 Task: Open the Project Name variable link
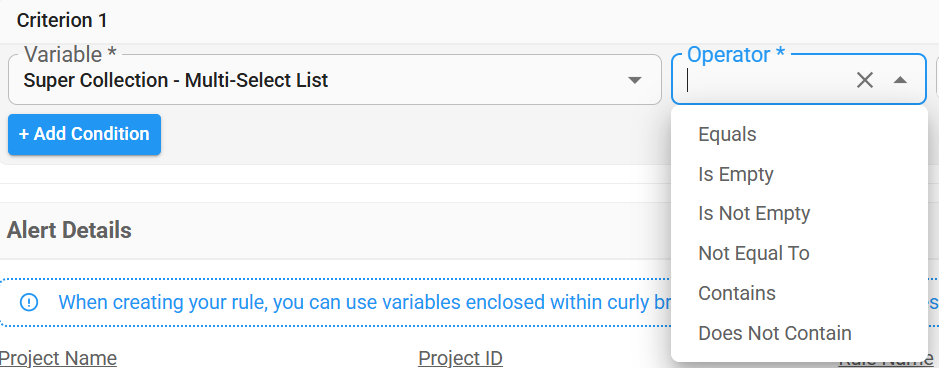(x=58, y=358)
